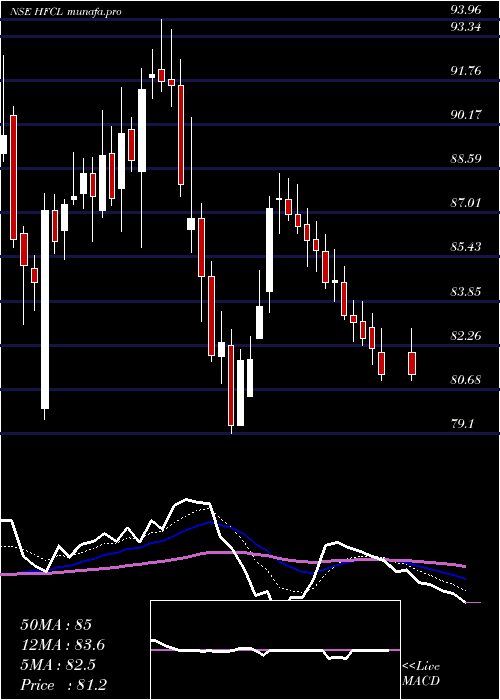Click the 83.85 price axis label
Viewport: 500px width, 700px height.
tap(466, 292)
